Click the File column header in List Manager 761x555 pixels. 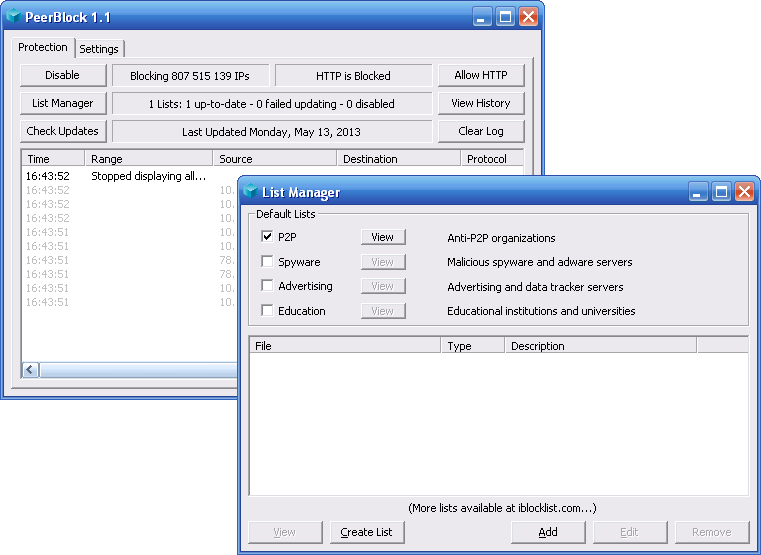pyautogui.click(x=345, y=345)
